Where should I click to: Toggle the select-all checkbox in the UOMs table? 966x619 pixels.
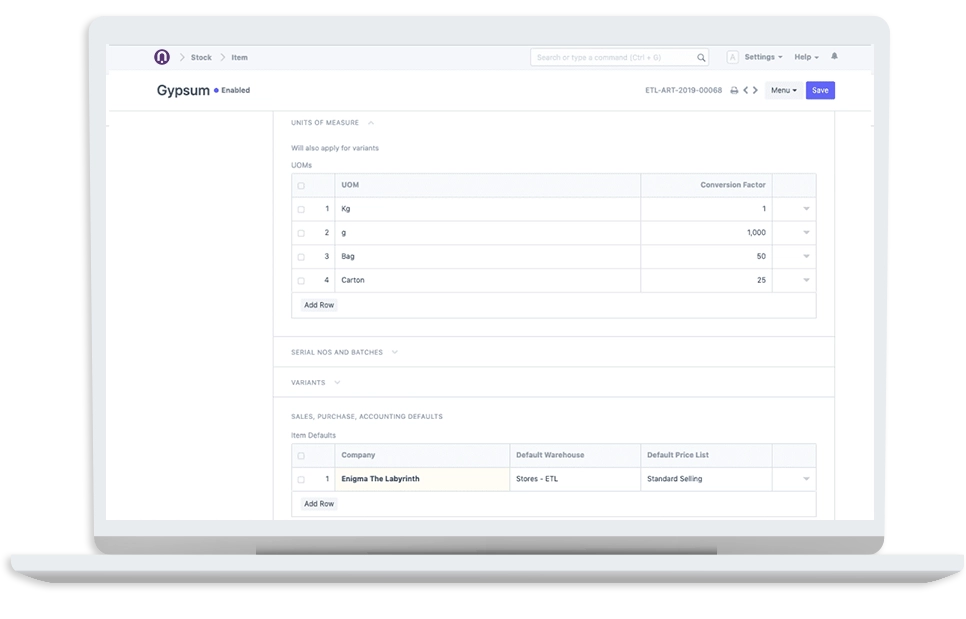[299, 185]
